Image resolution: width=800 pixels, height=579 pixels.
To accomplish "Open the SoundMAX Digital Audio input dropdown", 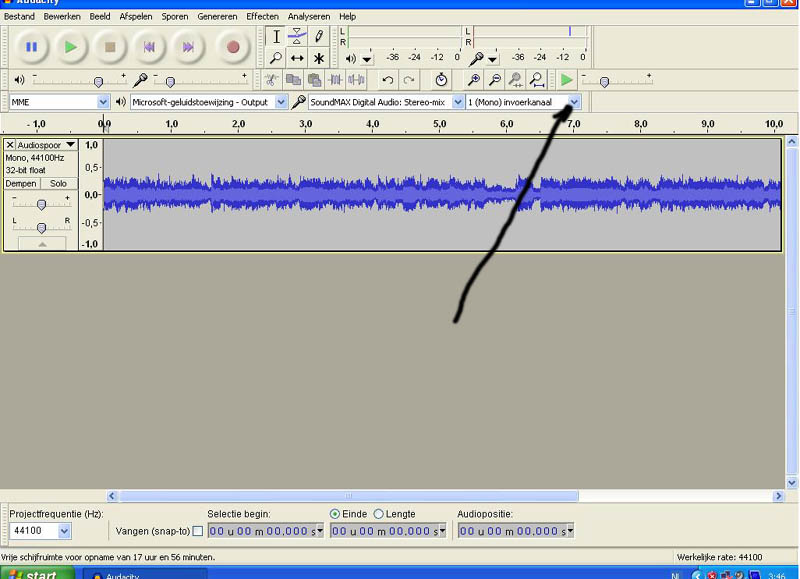I will [x=458, y=102].
